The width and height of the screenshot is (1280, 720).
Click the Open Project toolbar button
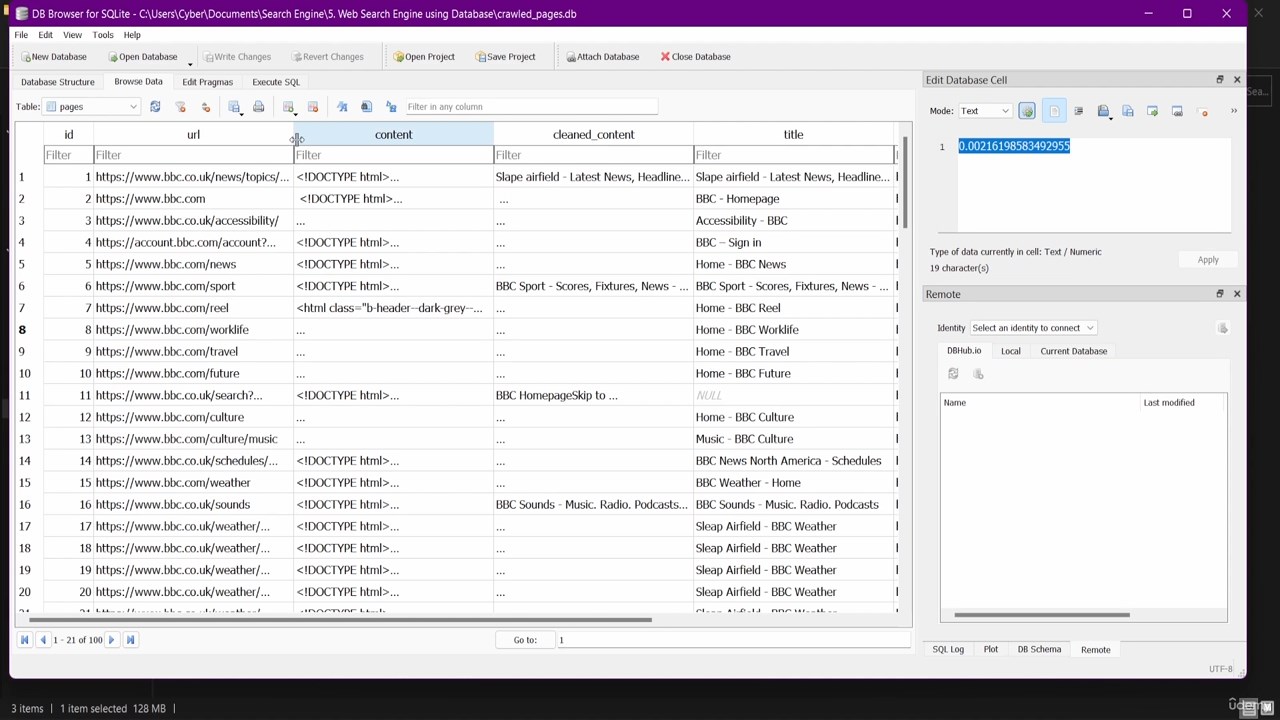[x=424, y=57]
